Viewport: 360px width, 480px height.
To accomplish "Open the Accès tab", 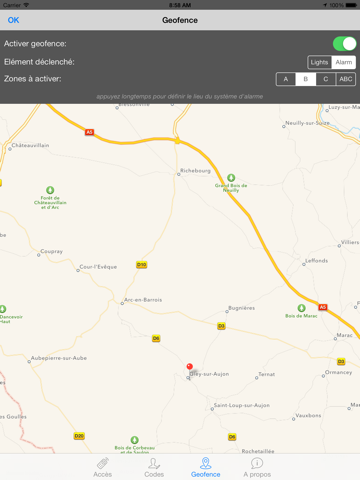I will click(103, 467).
